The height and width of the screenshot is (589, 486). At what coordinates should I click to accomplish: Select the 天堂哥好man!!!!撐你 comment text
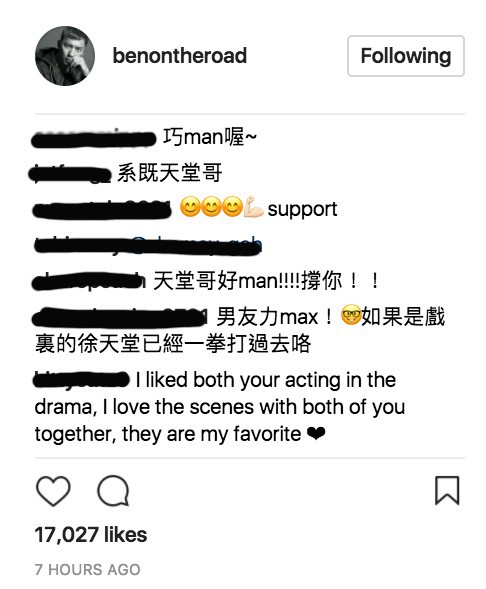click(266, 281)
